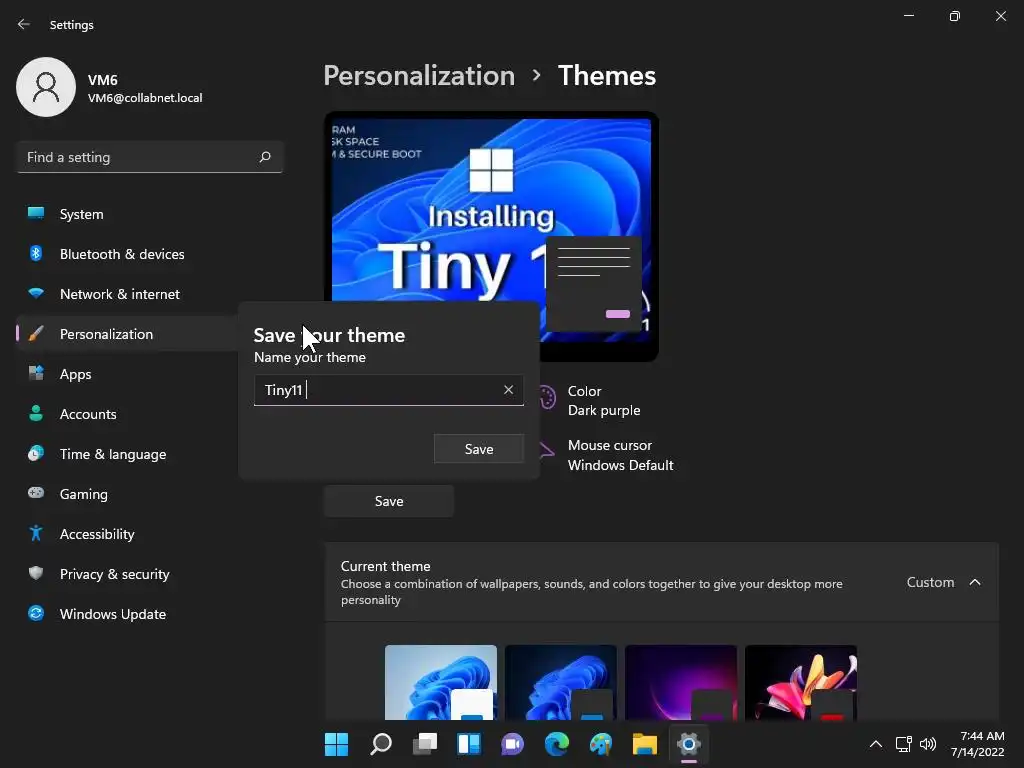Open taskbar Search
The image size is (1024, 768).
click(381, 744)
